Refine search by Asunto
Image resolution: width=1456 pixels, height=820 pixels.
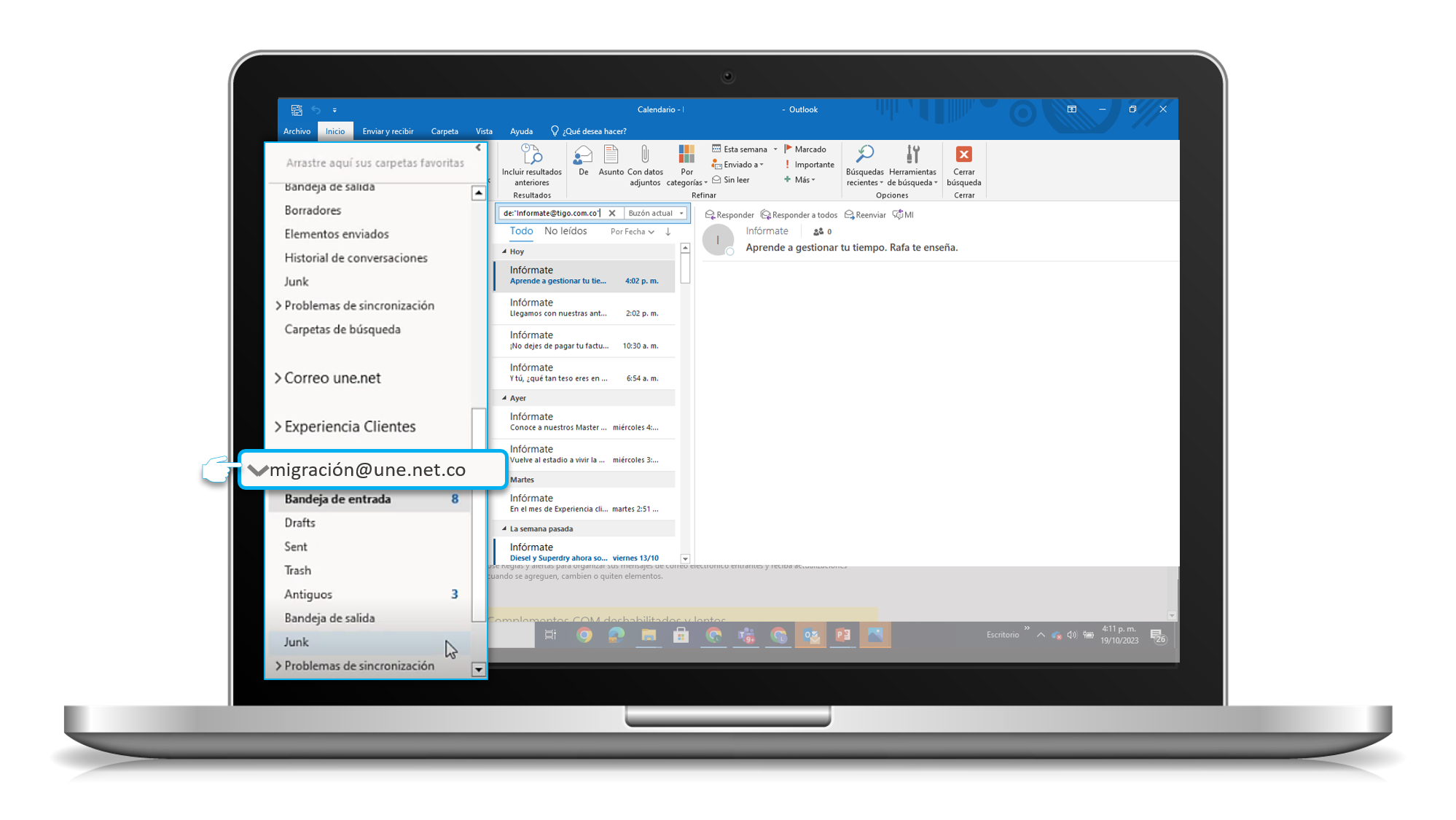pyautogui.click(x=611, y=161)
